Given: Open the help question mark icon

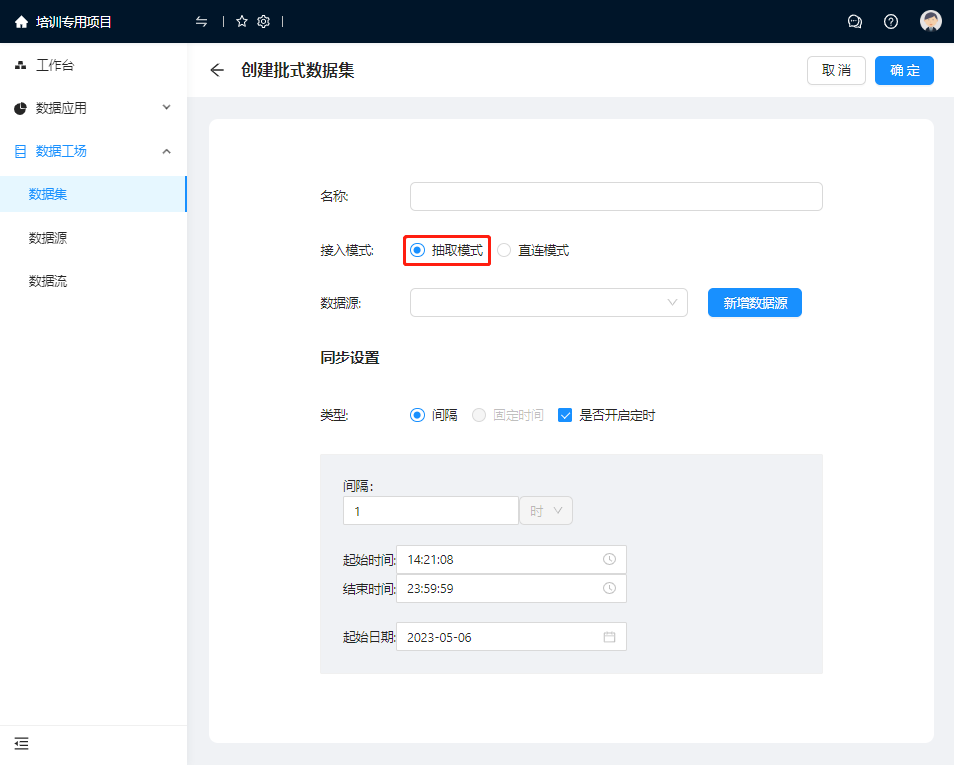Looking at the screenshot, I should coord(891,21).
